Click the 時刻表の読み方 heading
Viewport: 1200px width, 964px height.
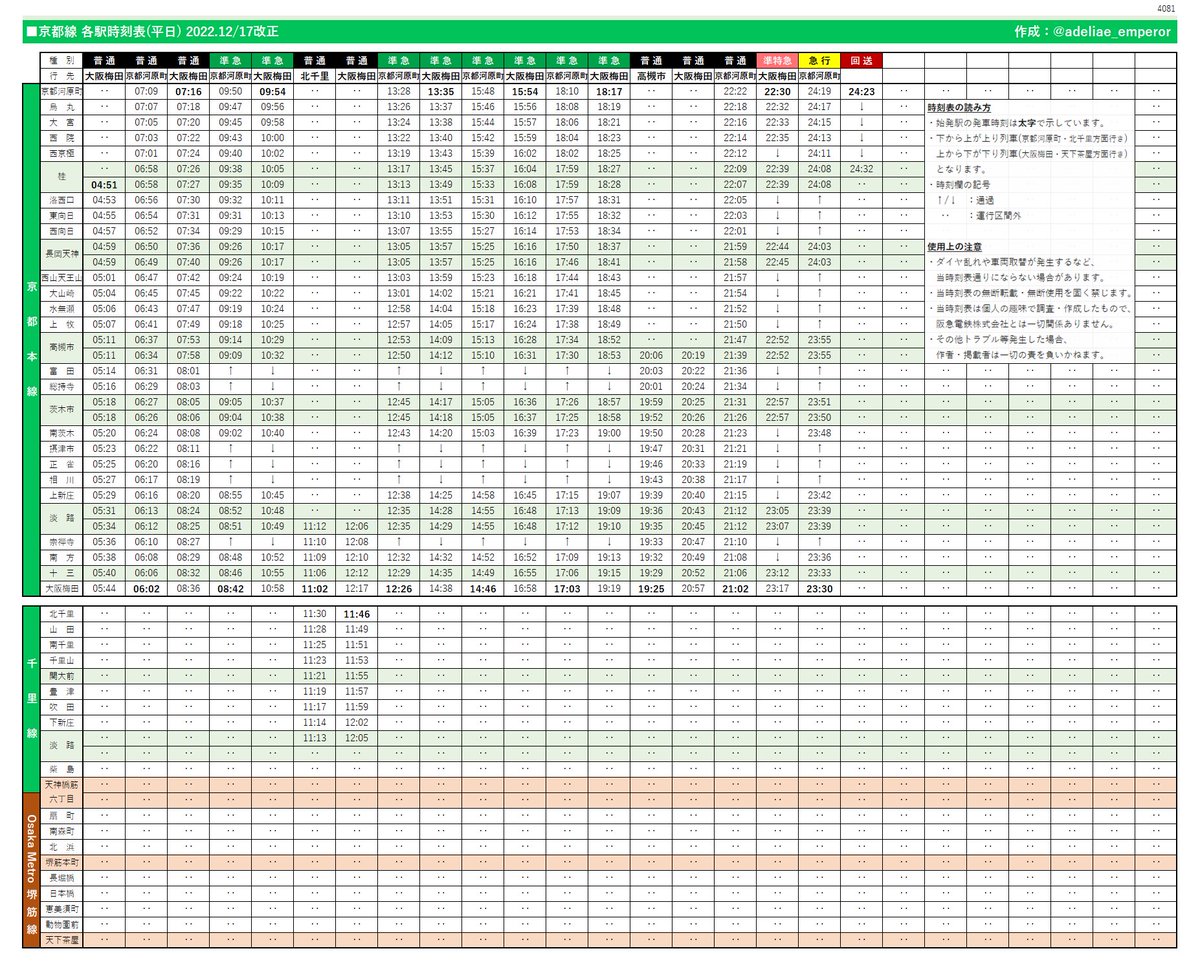point(960,106)
